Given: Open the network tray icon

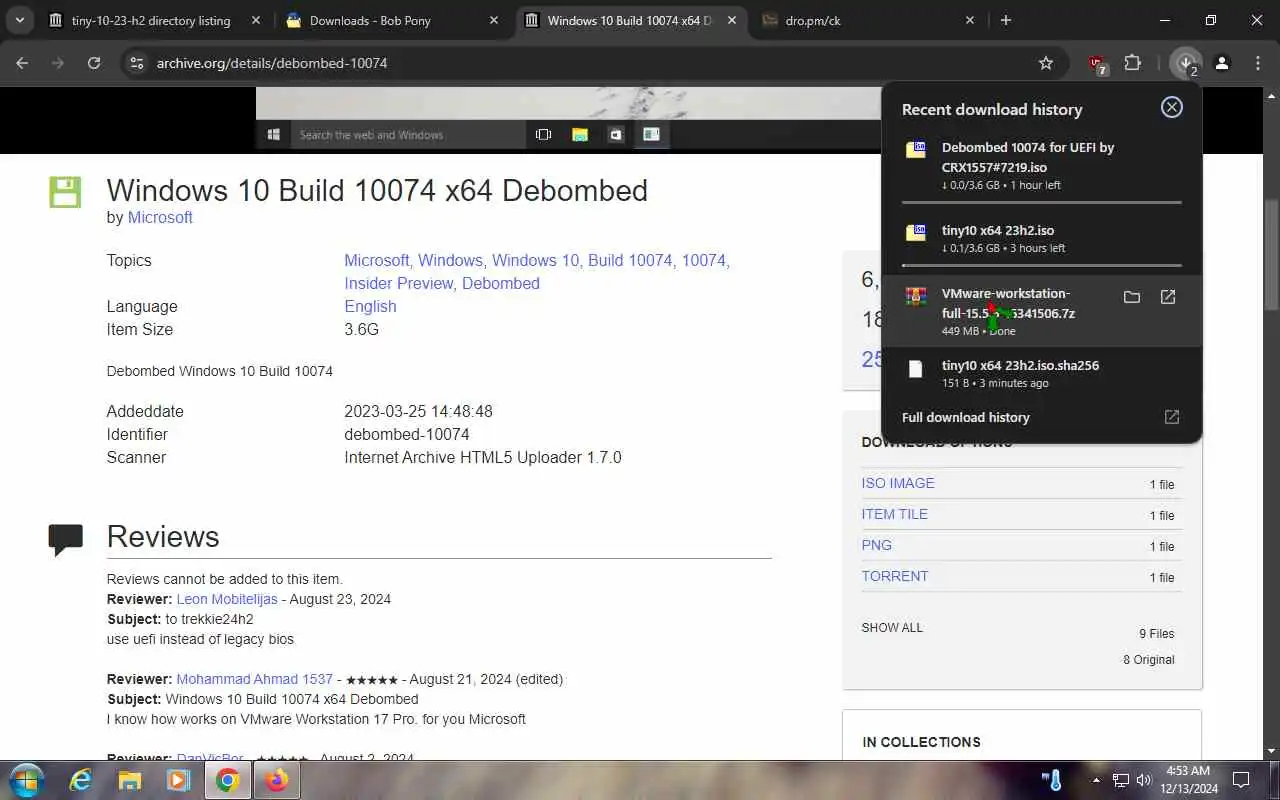Looking at the screenshot, I should point(1121,780).
